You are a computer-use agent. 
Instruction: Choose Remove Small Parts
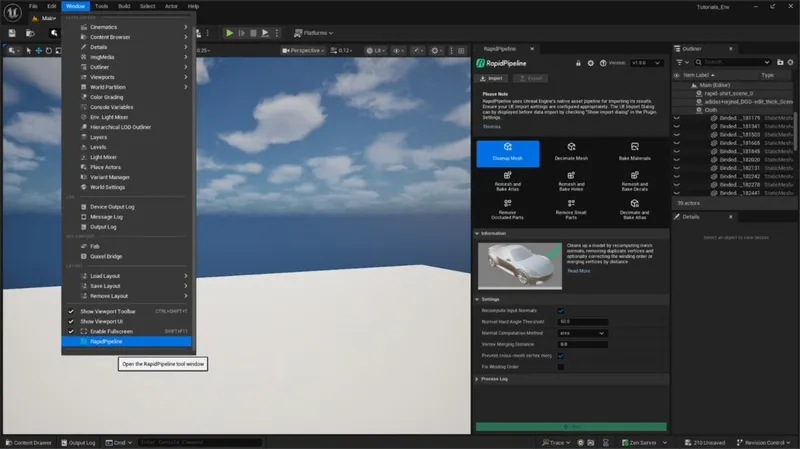coord(571,210)
